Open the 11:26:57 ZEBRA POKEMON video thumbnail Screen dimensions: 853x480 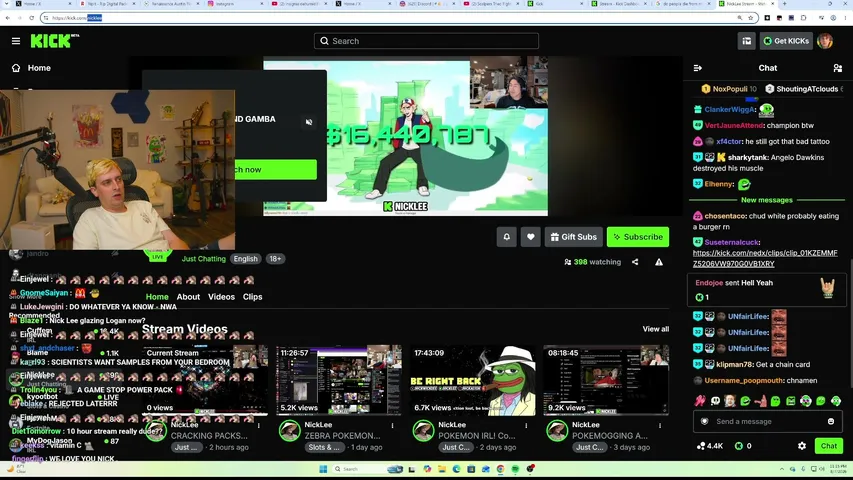[339, 380]
